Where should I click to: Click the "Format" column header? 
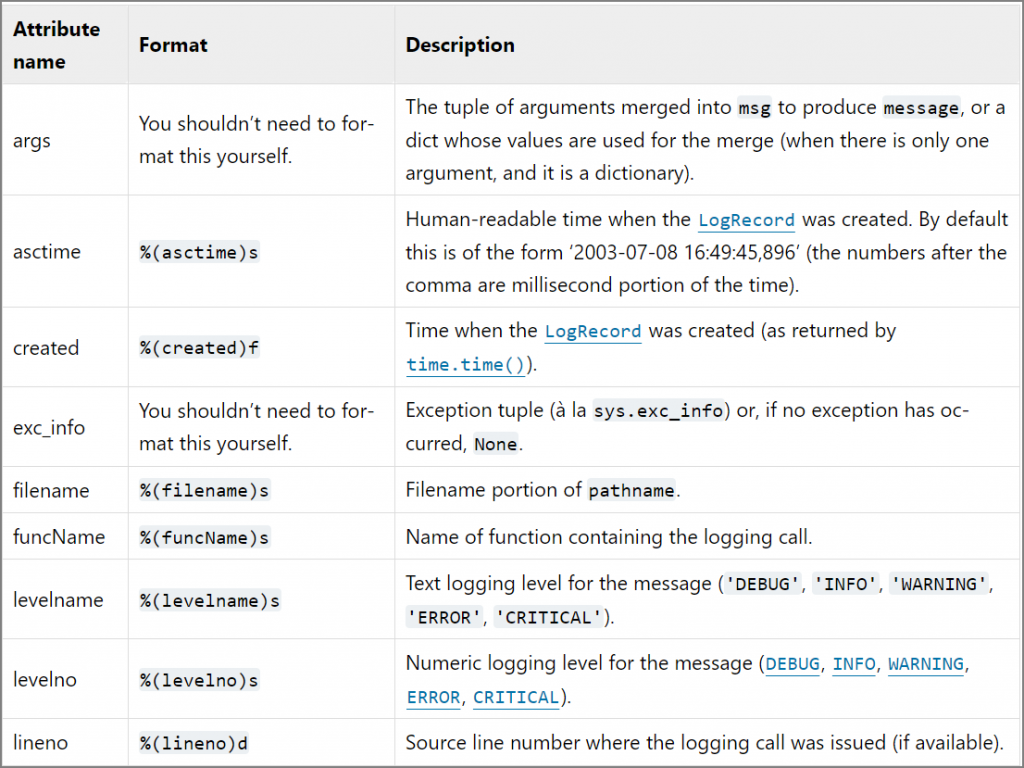click(x=173, y=45)
